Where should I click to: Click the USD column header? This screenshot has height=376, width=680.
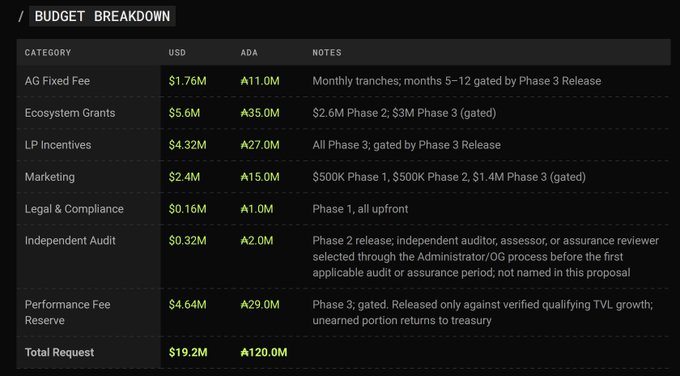177,52
